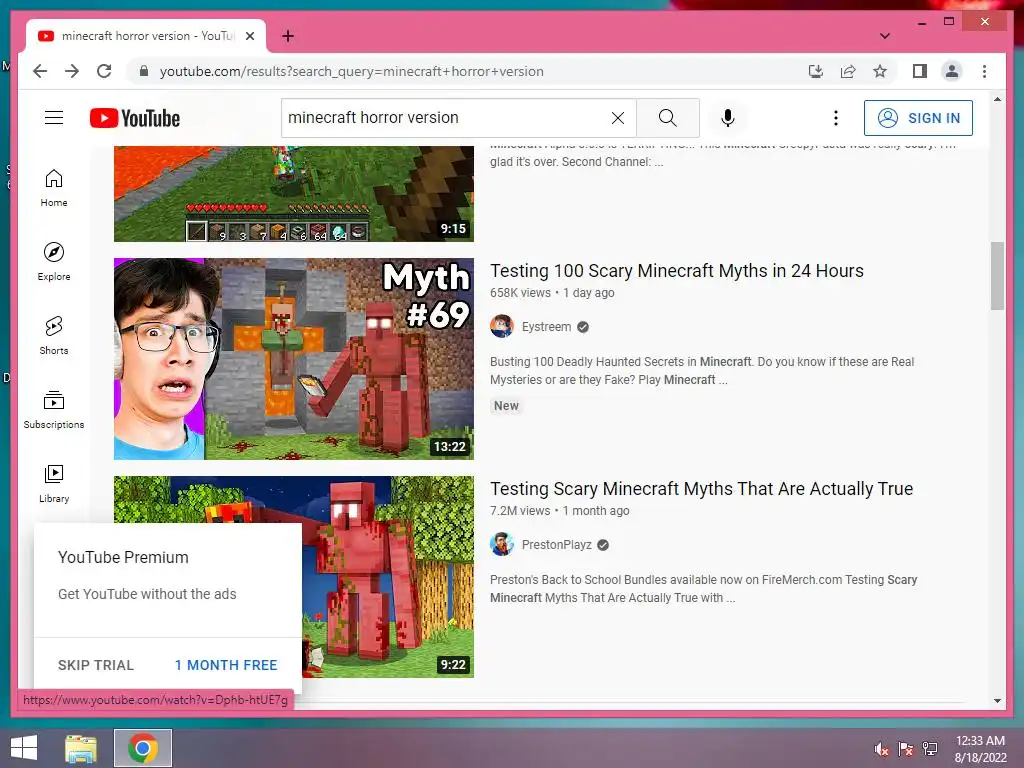Expand the tab search dropdown arrow

coord(885,36)
